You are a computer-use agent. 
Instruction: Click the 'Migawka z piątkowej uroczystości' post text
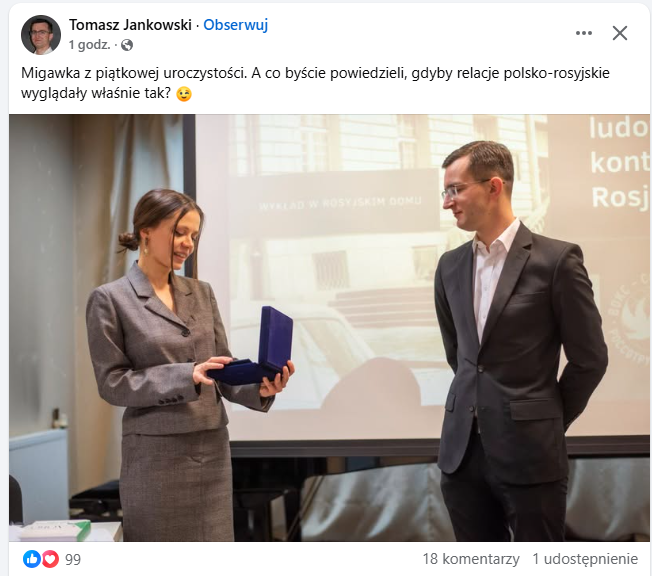click(x=134, y=73)
